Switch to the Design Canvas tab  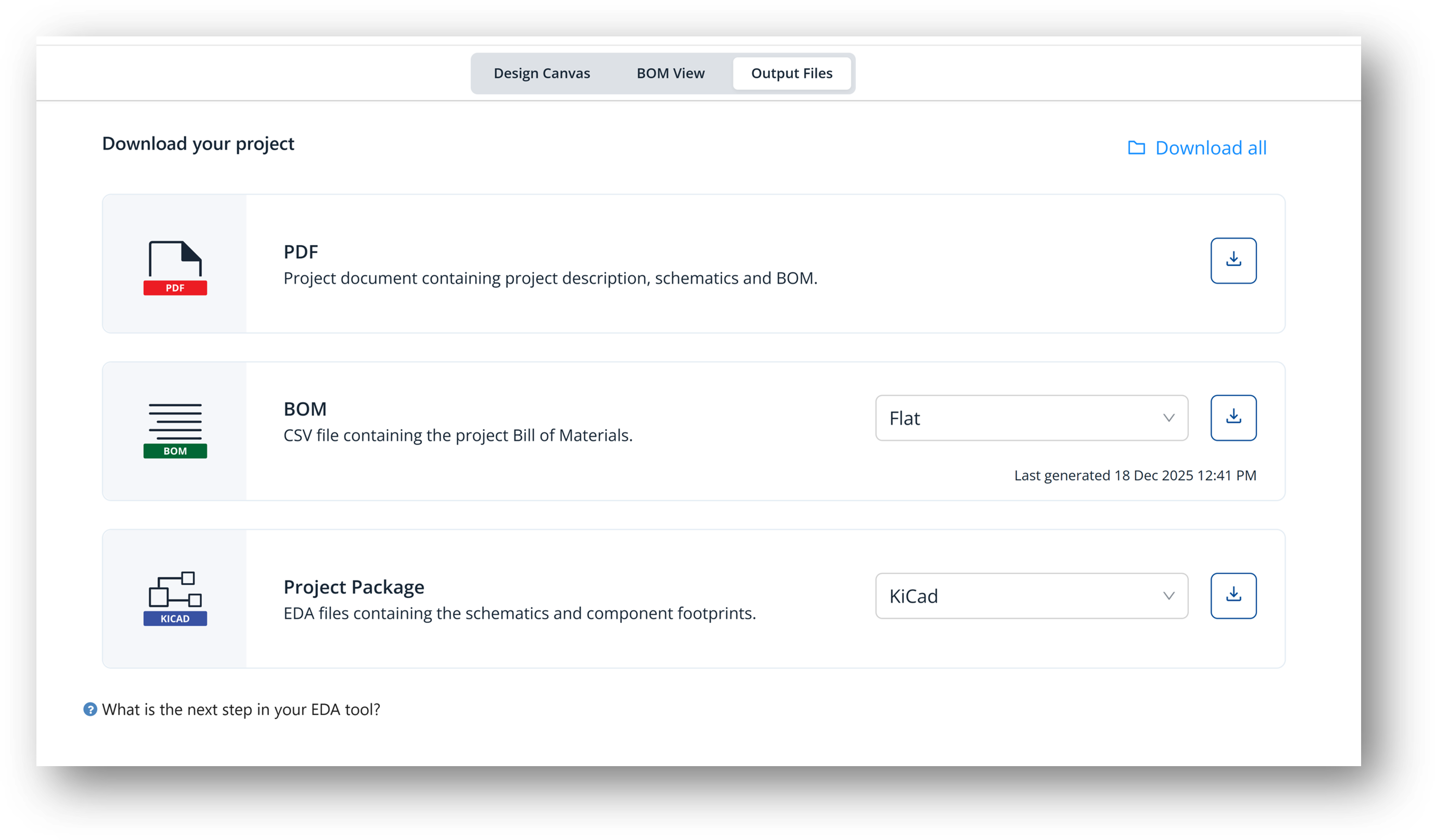(542, 73)
